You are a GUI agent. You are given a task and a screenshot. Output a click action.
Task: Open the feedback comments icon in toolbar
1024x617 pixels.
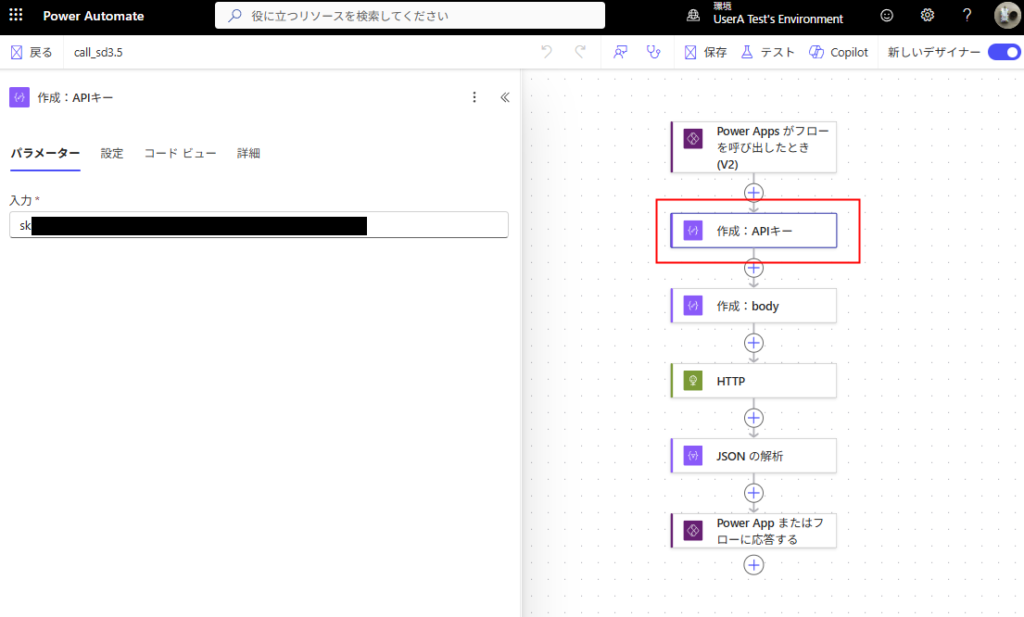coord(621,52)
